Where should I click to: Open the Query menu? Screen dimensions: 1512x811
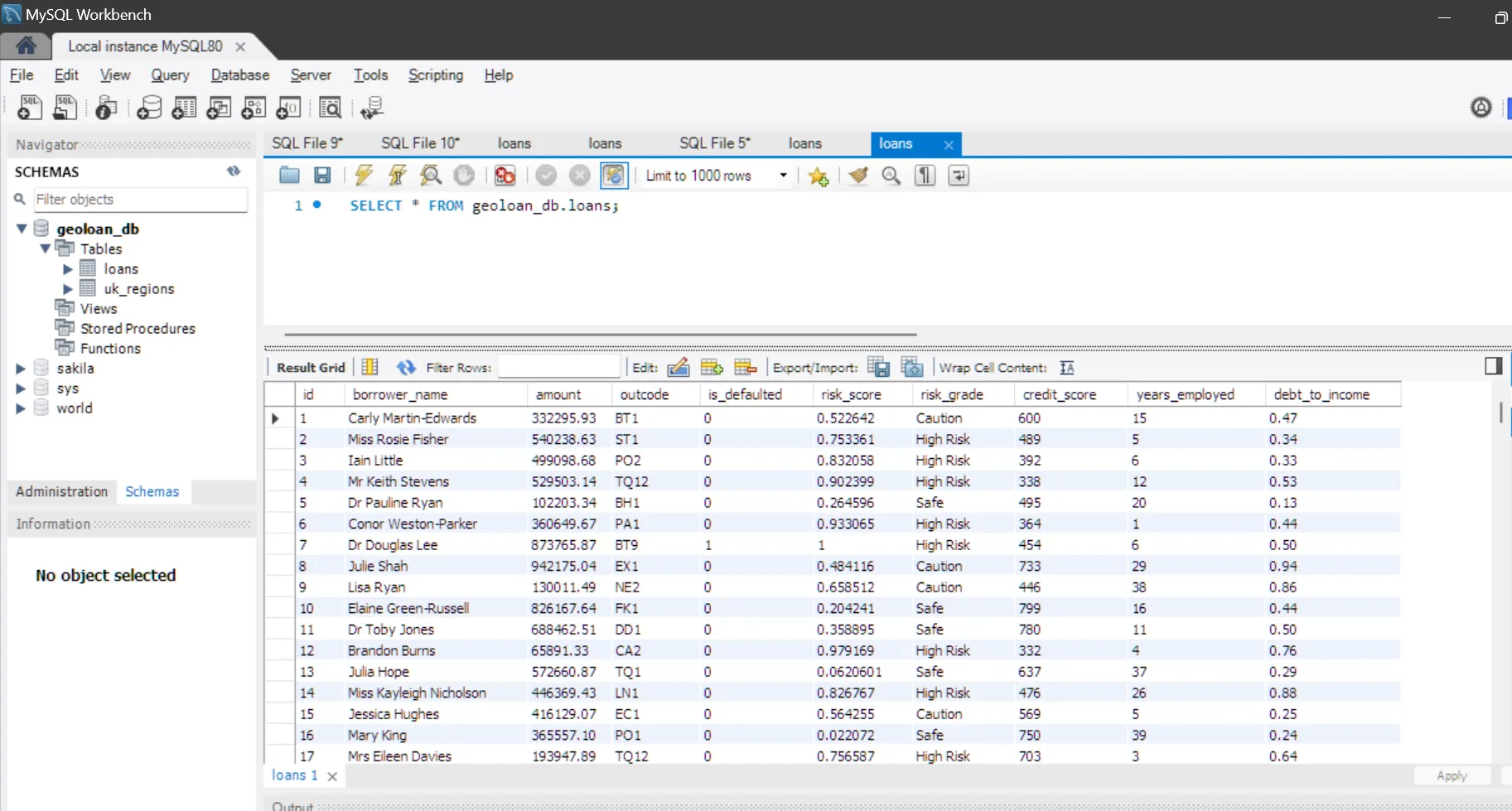tap(170, 75)
